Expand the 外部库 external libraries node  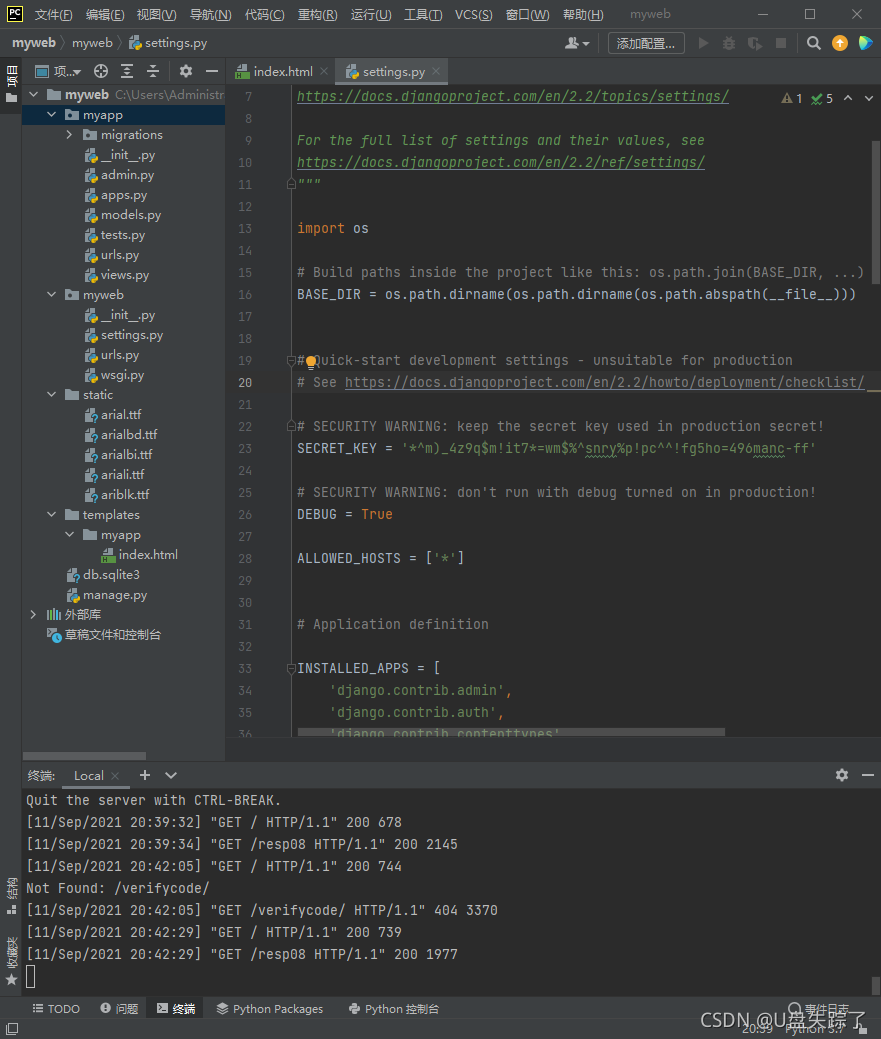tap(34, 614)
